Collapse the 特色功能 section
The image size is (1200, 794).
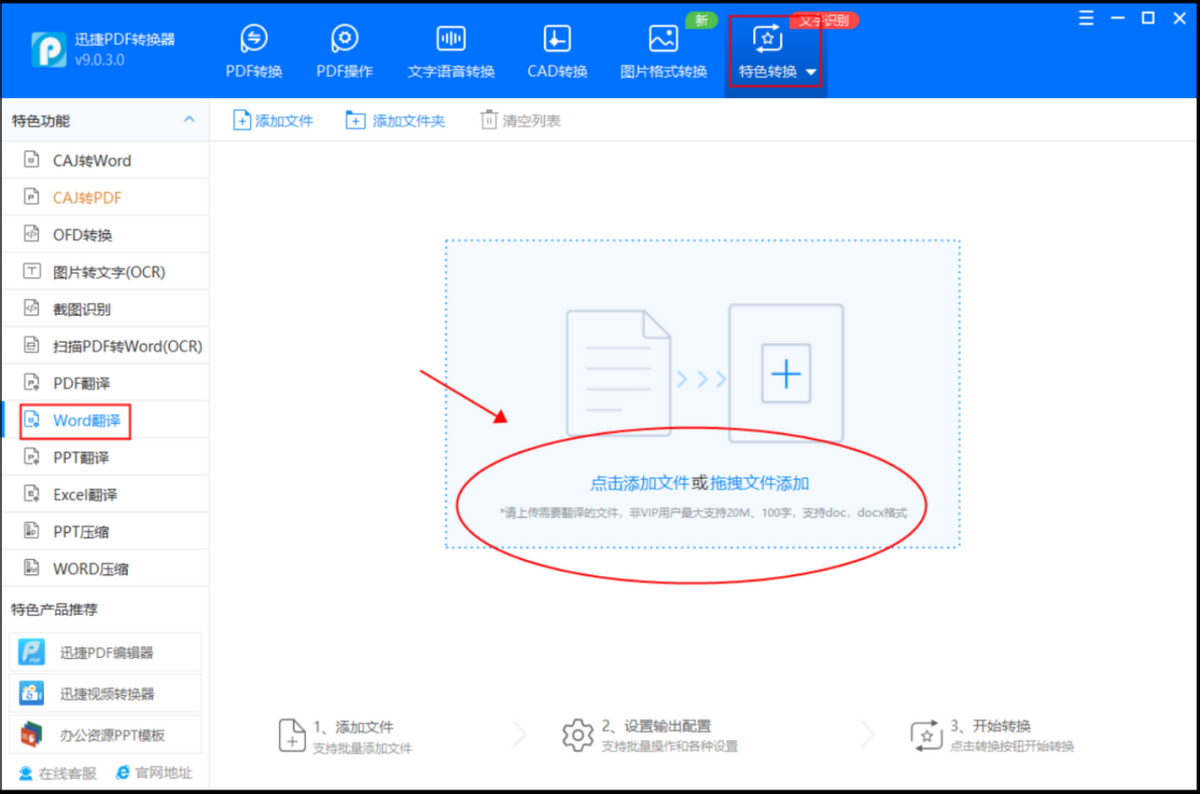pos(189,120)
